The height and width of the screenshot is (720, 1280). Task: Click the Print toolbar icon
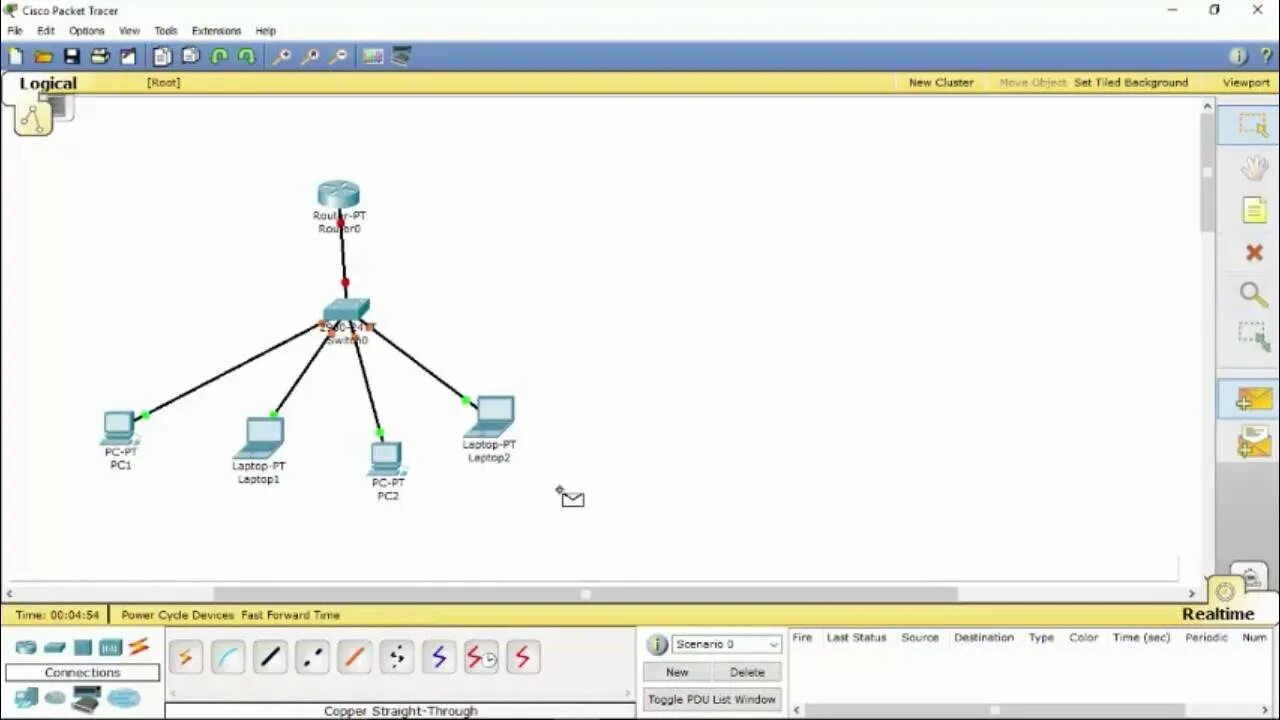point(100,57)
